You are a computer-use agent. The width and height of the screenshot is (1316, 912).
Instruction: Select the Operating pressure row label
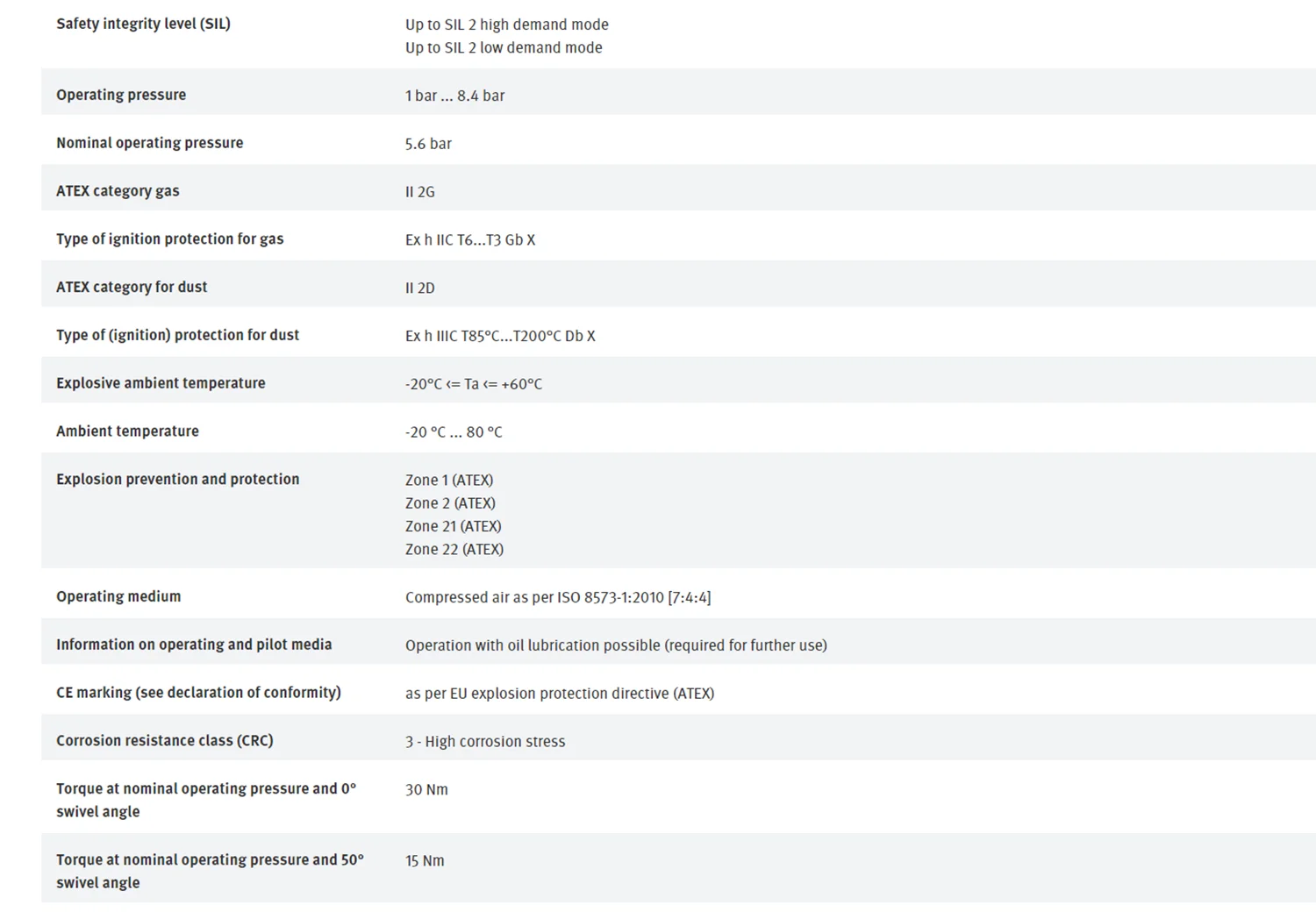(121, 95)
